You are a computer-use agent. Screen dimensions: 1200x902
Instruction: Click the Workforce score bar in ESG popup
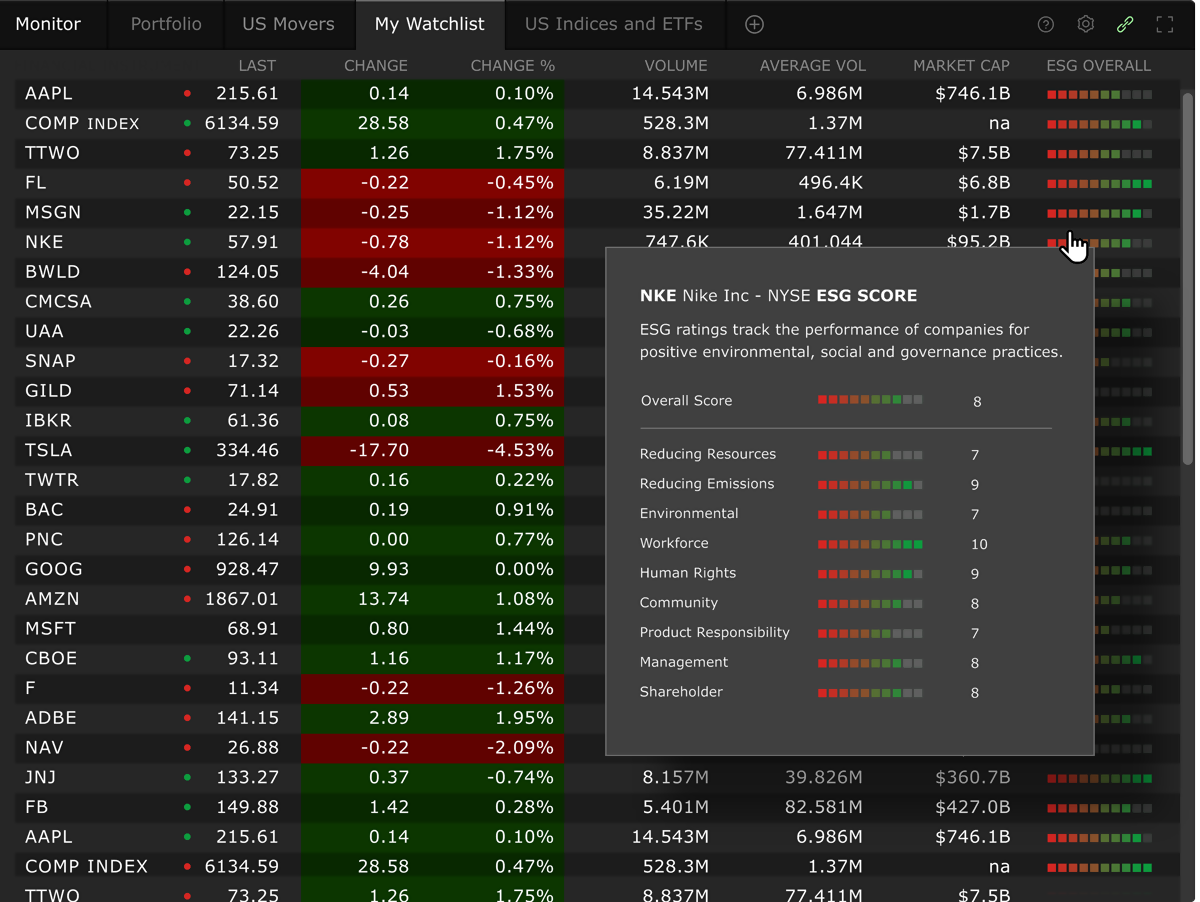(870, 544)
